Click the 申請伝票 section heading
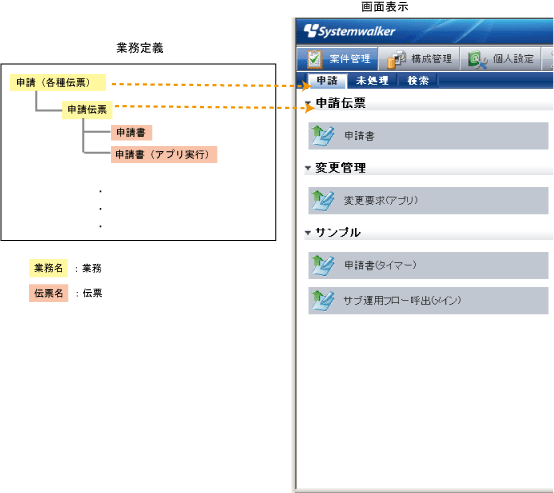The height and width of the screenshot is (493, 554). click(x=341, y=103)
